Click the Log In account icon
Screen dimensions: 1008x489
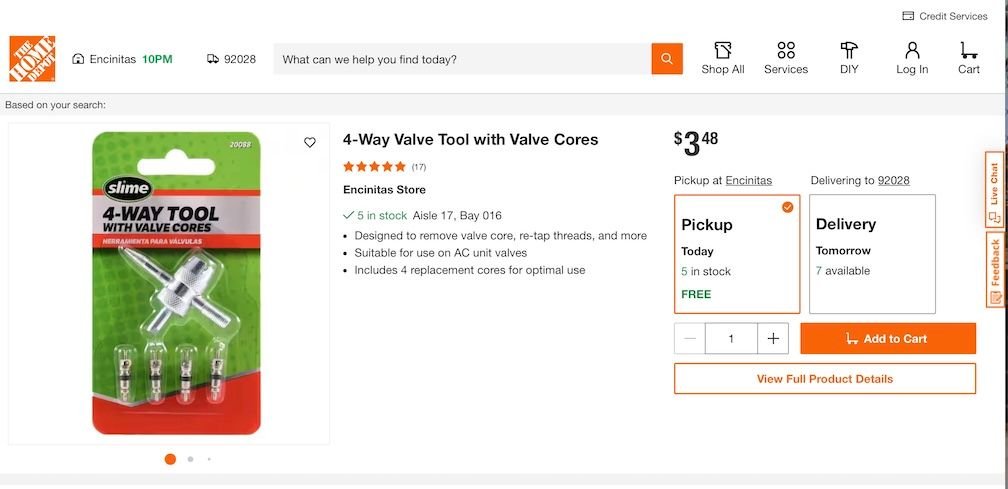tap(911, 58)
